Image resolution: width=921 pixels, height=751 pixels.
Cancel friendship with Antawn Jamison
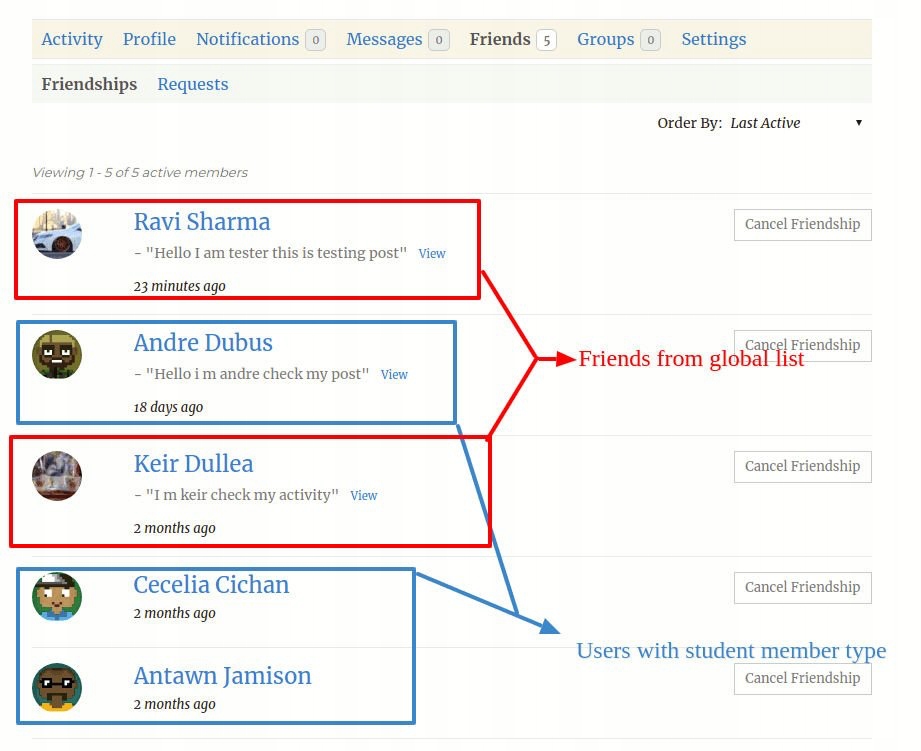(x=802, y=678)
